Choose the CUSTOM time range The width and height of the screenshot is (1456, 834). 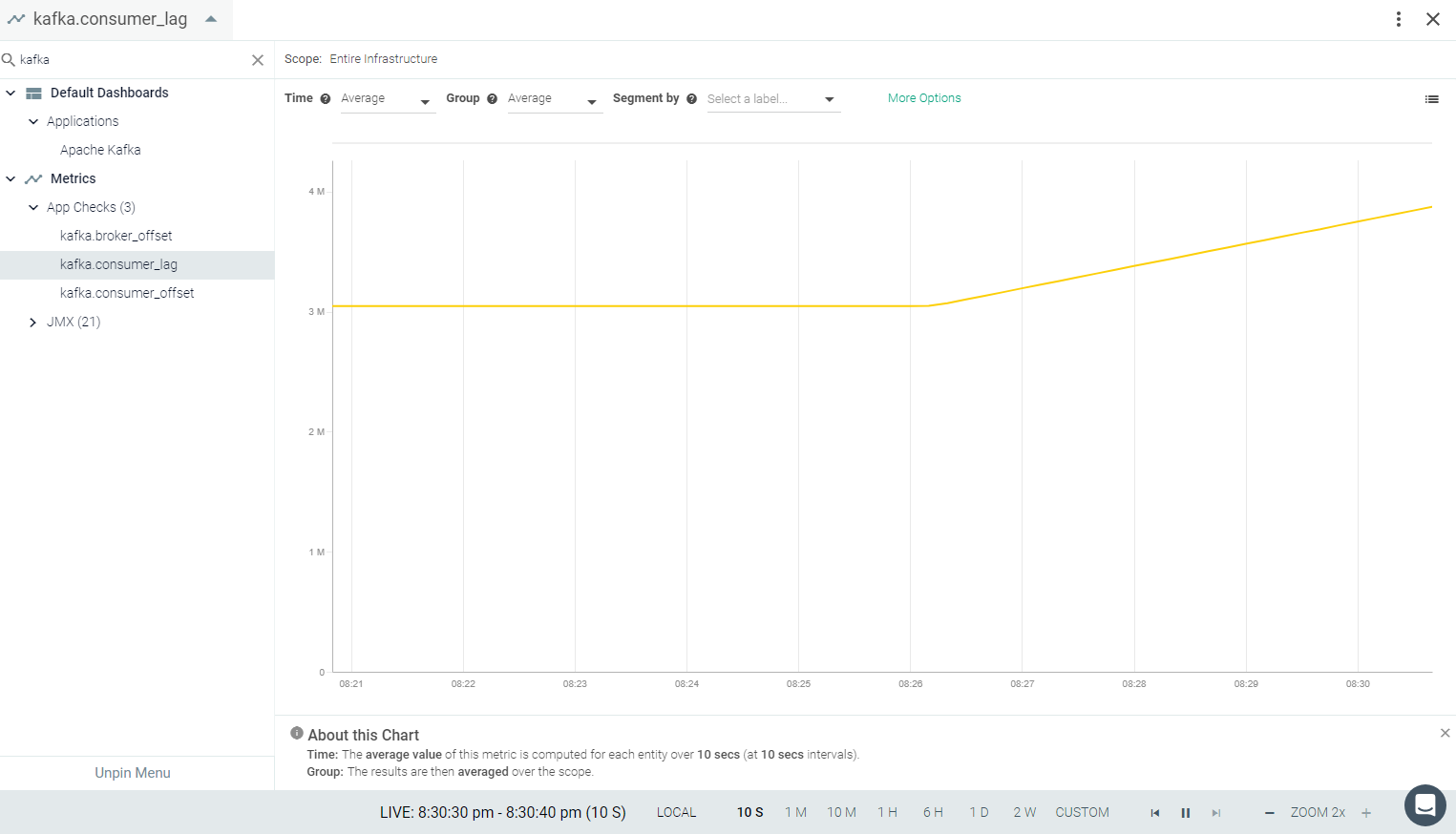click(1082, 813)
